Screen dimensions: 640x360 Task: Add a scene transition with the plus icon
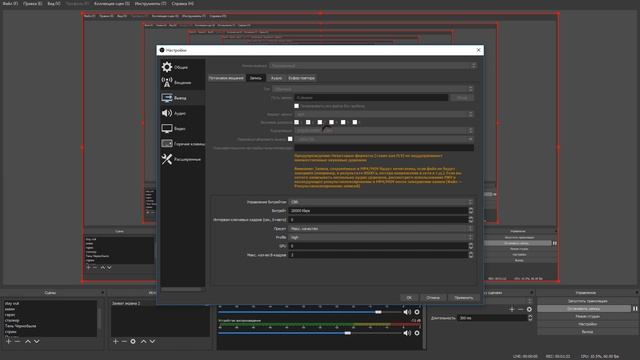tap(512, 309)
